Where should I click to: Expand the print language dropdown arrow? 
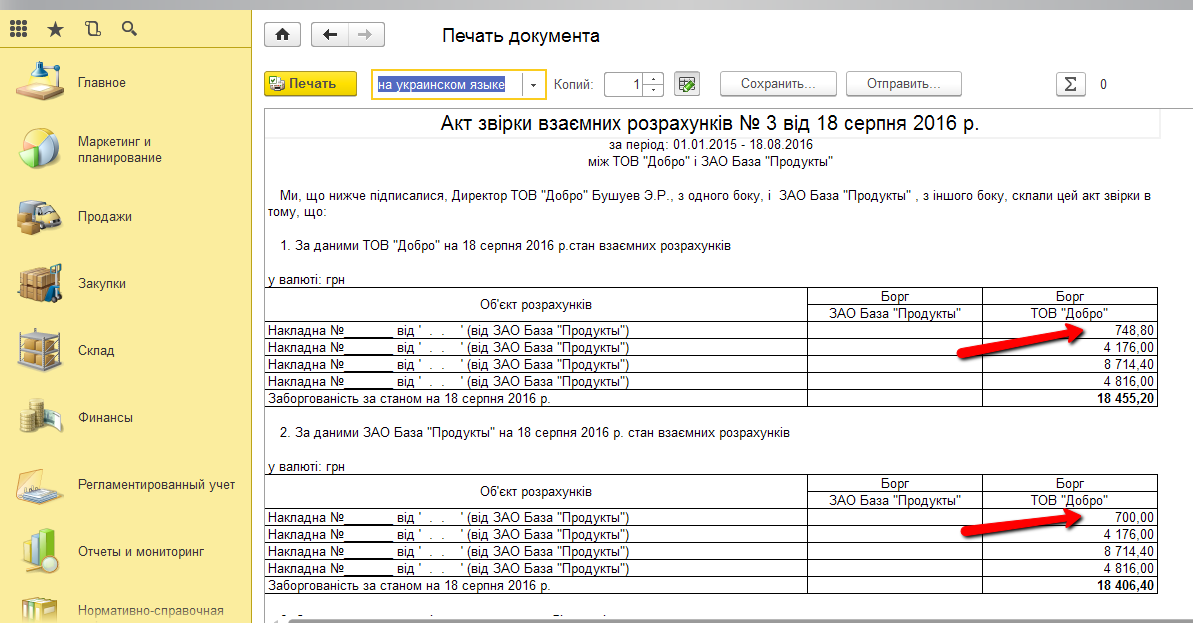[x=534, y=84]
